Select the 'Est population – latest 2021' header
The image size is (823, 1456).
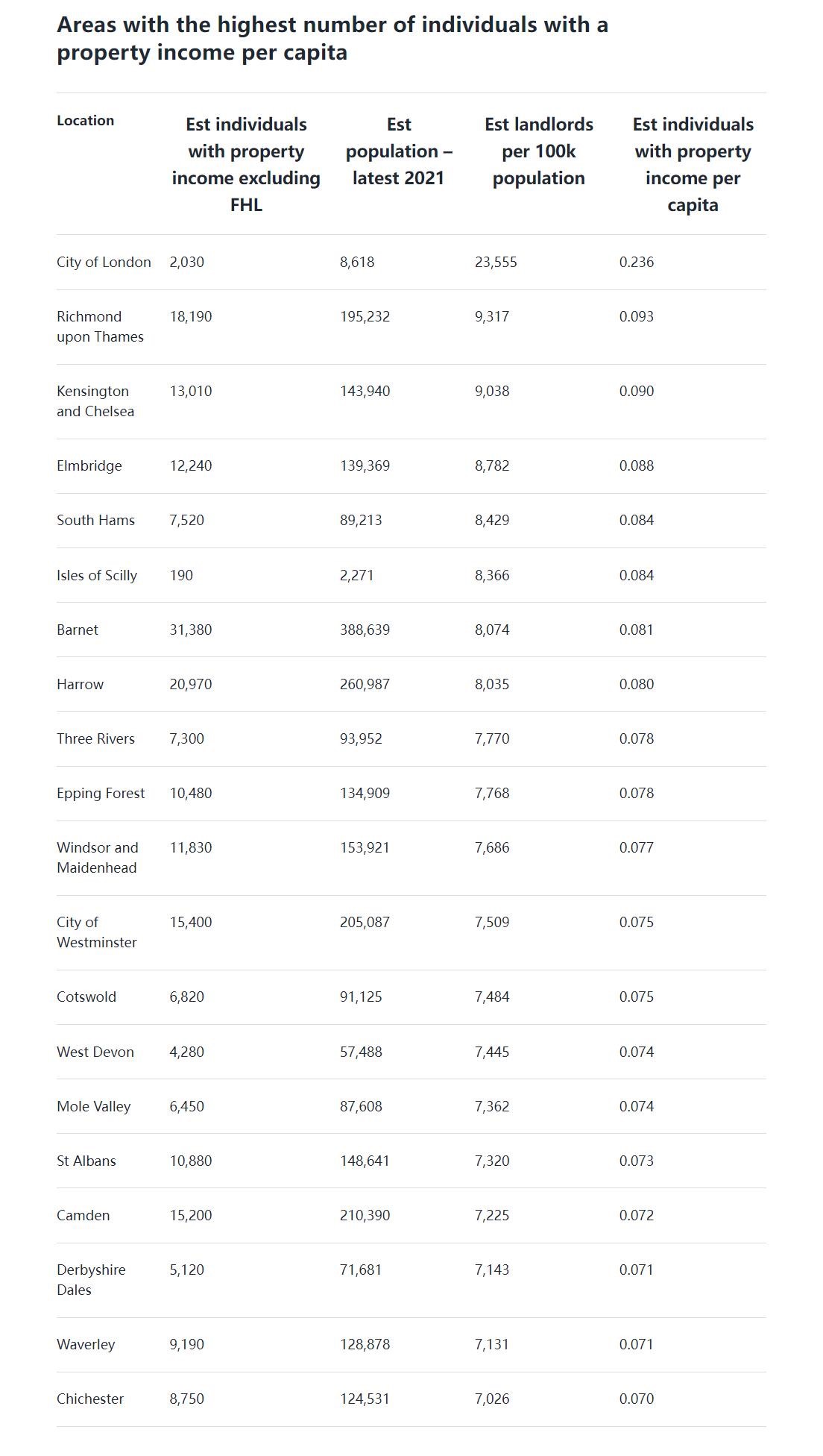coord(399,151)
